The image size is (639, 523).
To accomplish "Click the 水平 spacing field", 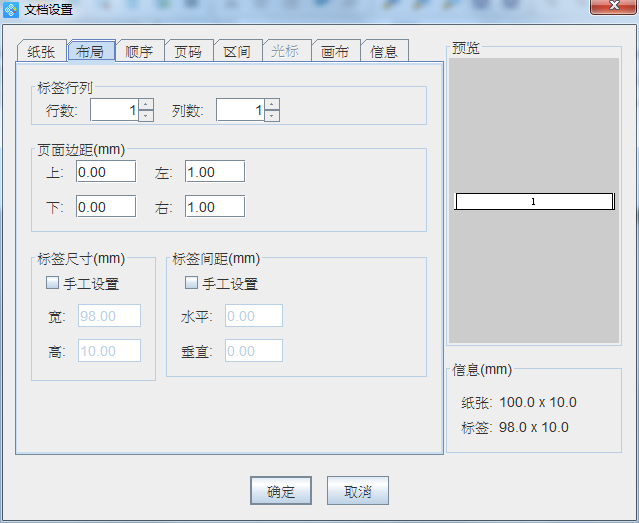I will (254, 316).
